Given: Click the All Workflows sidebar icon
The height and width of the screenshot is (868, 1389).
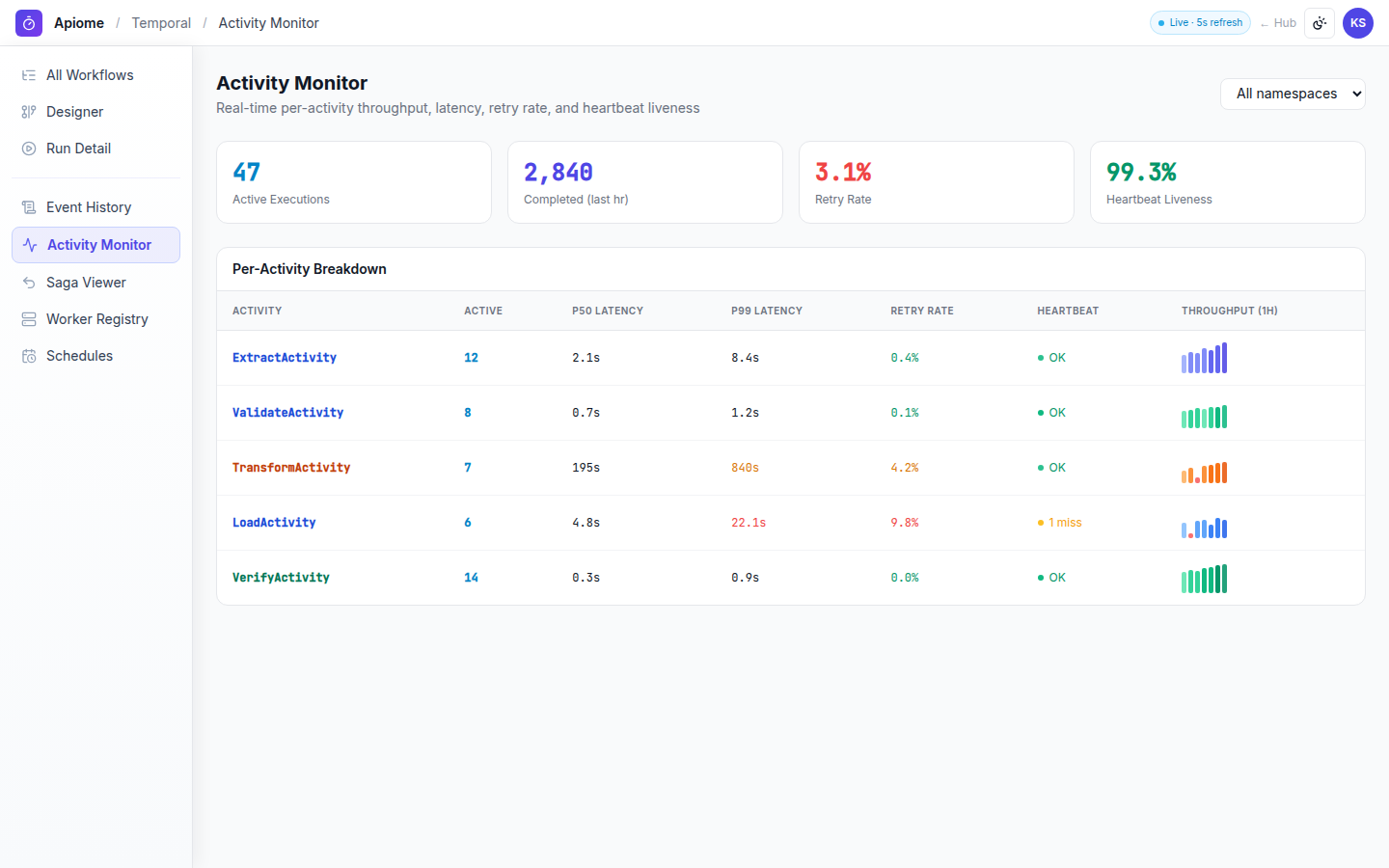Looking at the screenshot, I should point(29,75).
